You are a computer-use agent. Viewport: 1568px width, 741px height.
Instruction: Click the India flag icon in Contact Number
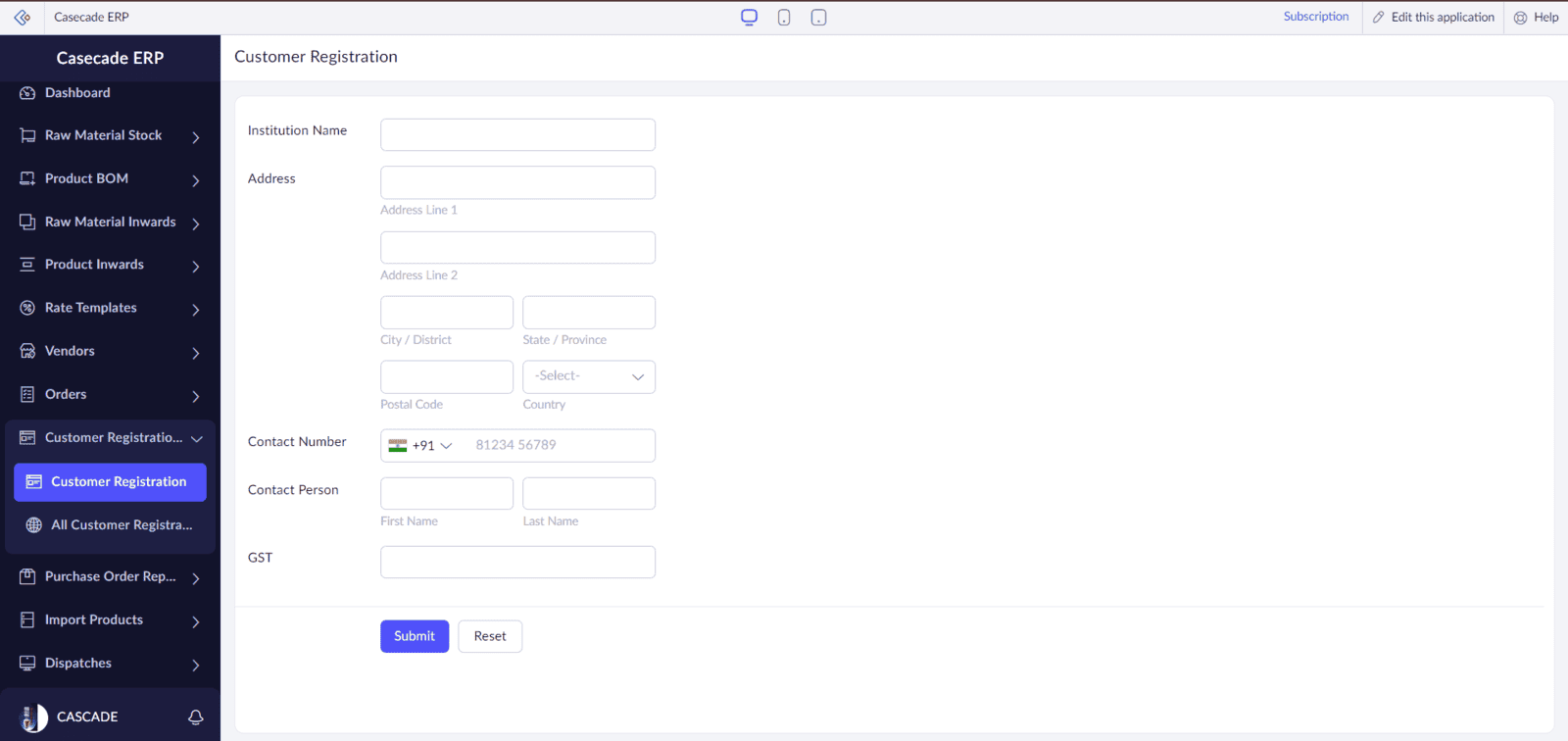(x=398, y=445)
